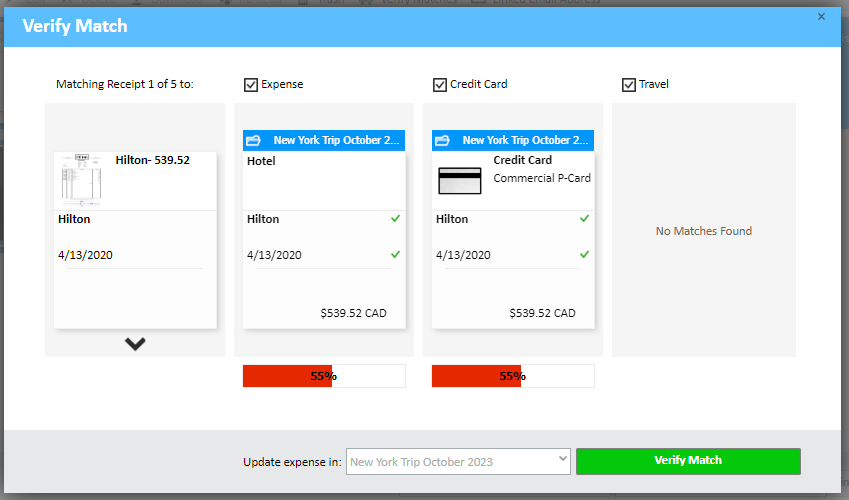The width and height of the screenshot is (849, 500).
Task: Click the green Verify Match button
Action: 688,461
